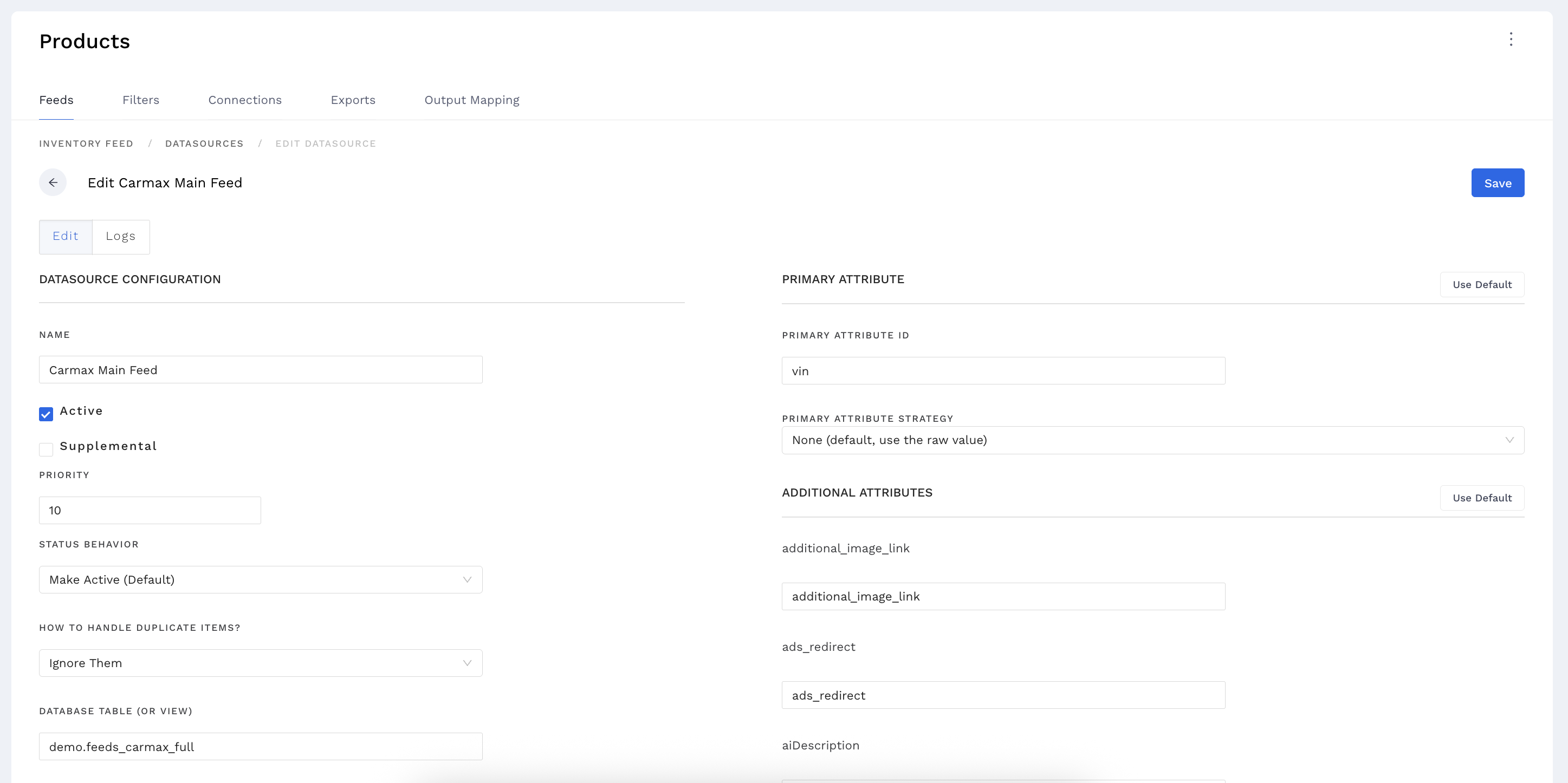Image resolution: width=1568 pixels, height=783 pixels.
Task: Open the three-dot options menu
Action: click(x=1510, y=40)
